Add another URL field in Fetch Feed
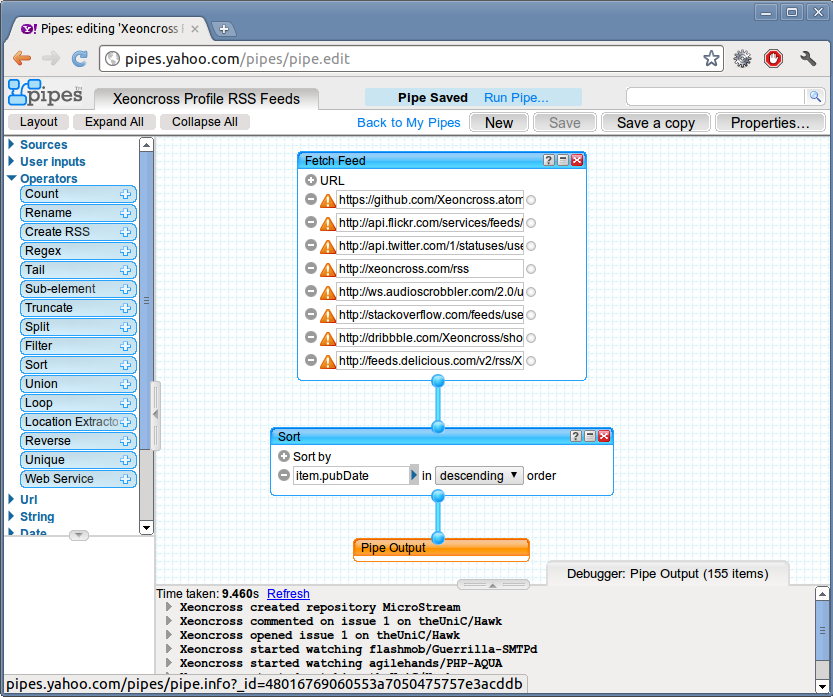 tap(311, 180)
